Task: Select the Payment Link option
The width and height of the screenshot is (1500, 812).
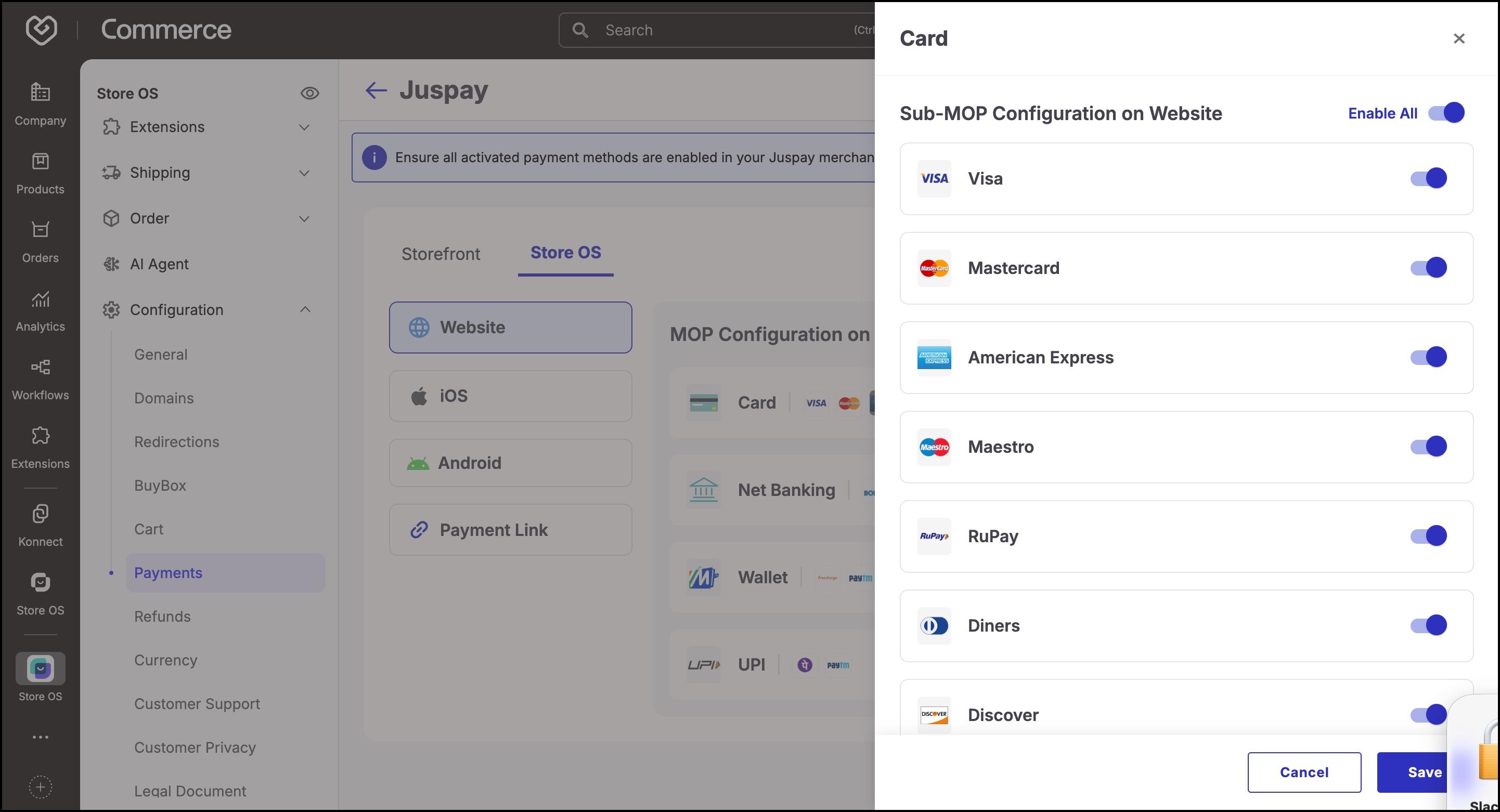Action: click(511, 530)
